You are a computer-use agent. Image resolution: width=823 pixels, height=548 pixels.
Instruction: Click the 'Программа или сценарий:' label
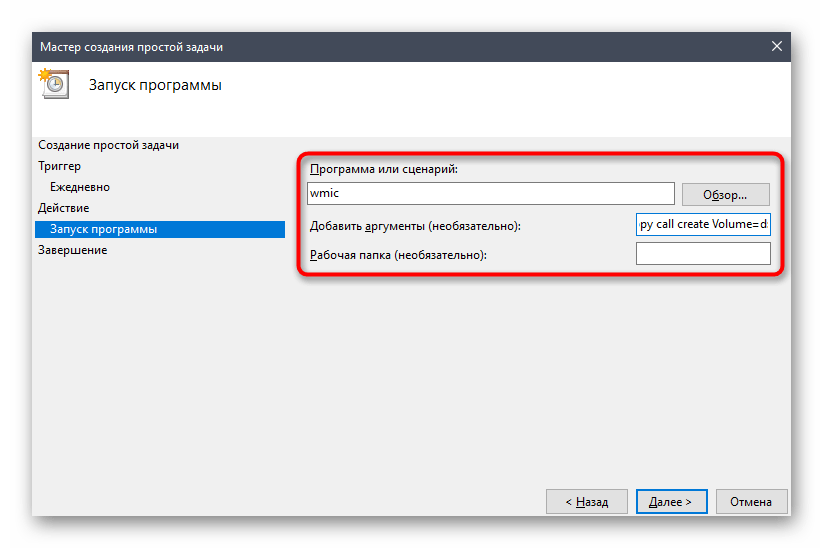click(383, 169)
